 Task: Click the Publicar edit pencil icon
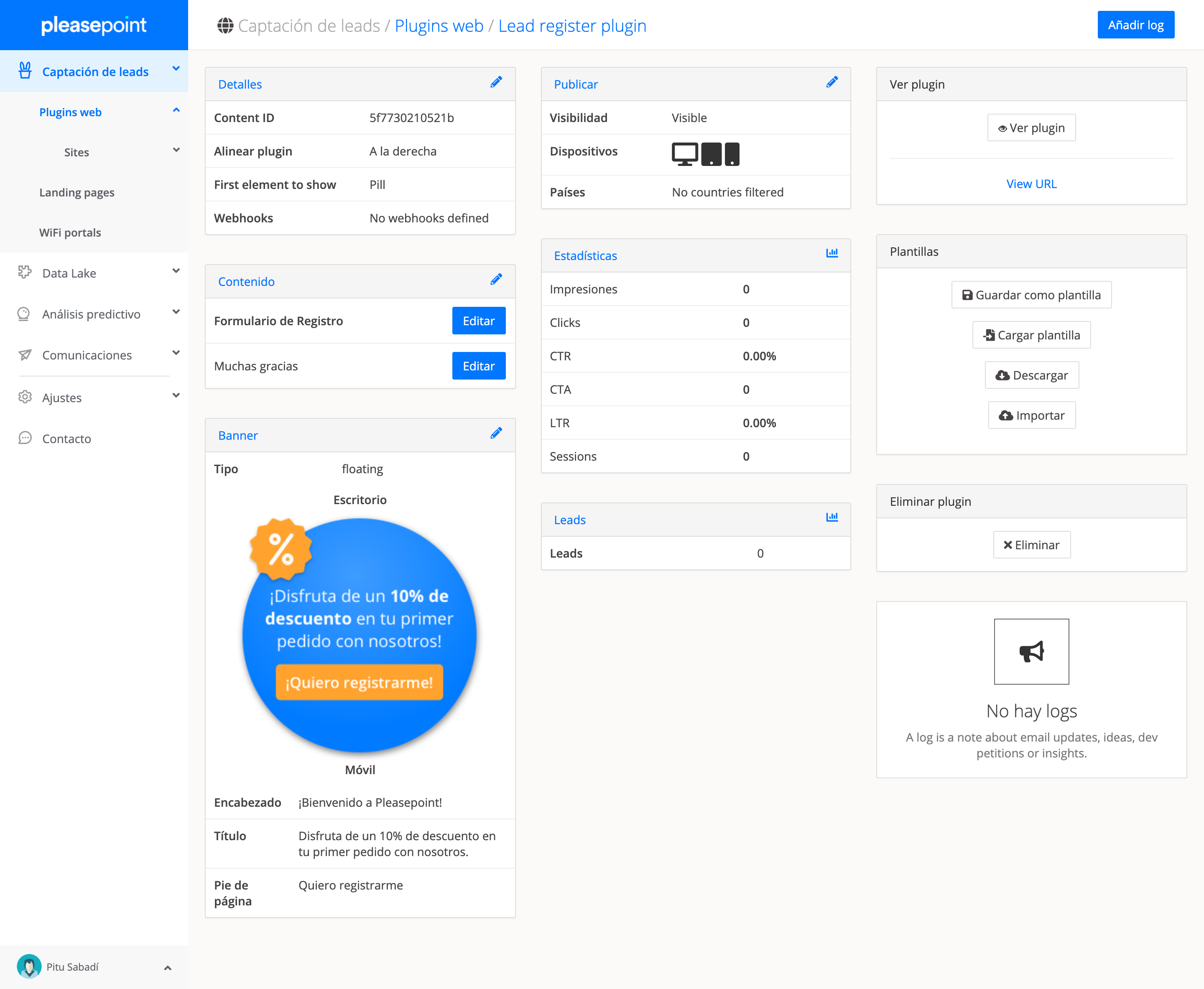click(x=832, y=83)
